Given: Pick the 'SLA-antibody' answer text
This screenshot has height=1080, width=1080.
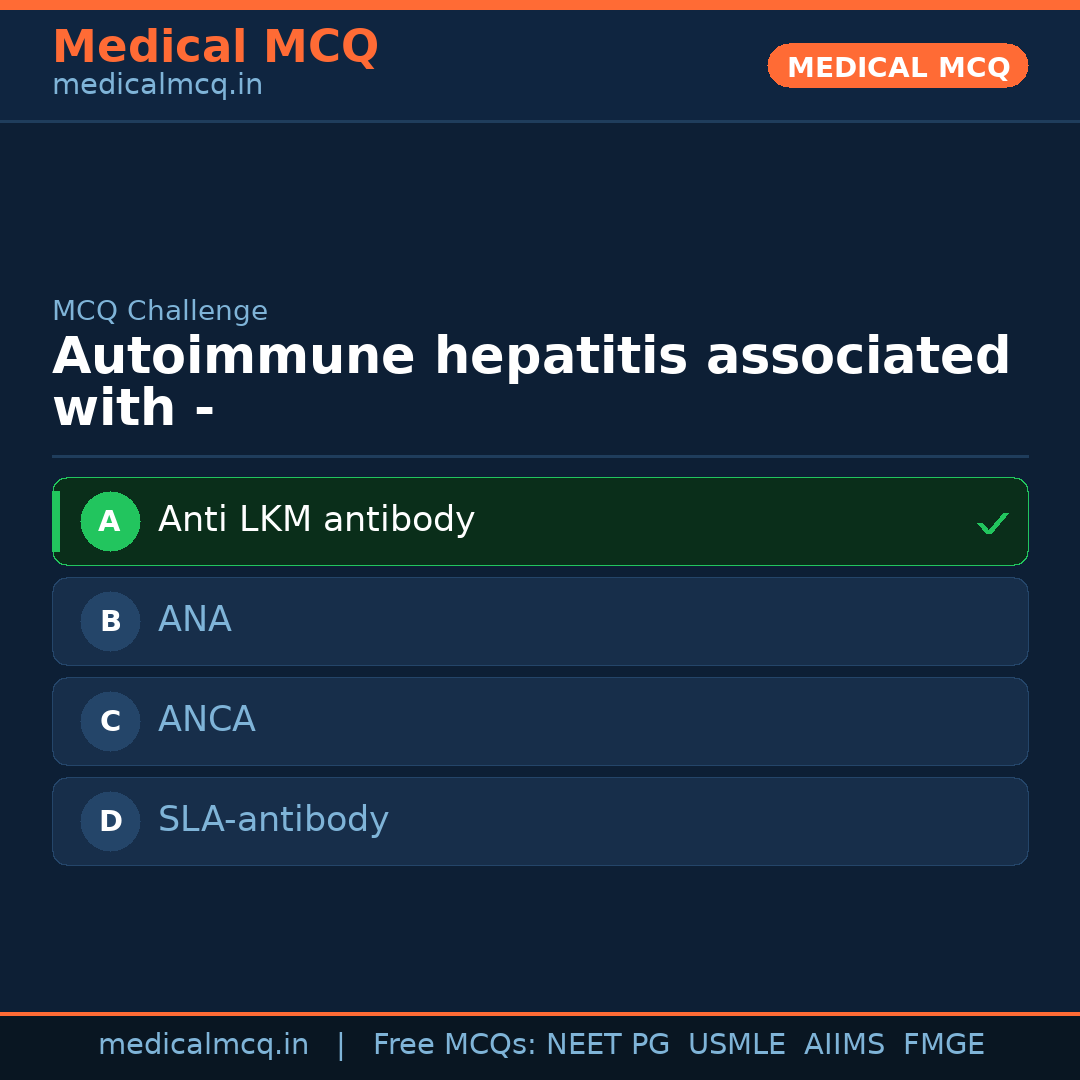Looking at the screenshot, I should [273, 820].
